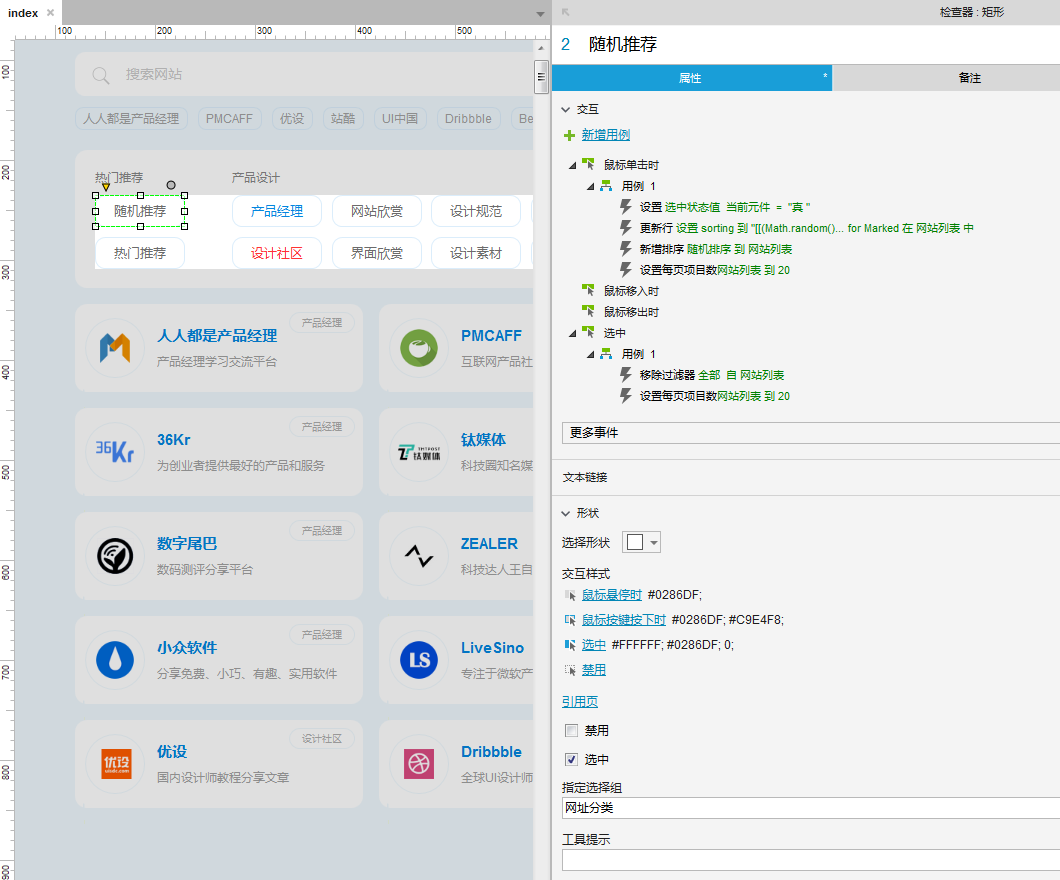Click the 选中 interaction style icon
Image resolution: width=1060 pixels, height=880 pixels.
(570, 645)
